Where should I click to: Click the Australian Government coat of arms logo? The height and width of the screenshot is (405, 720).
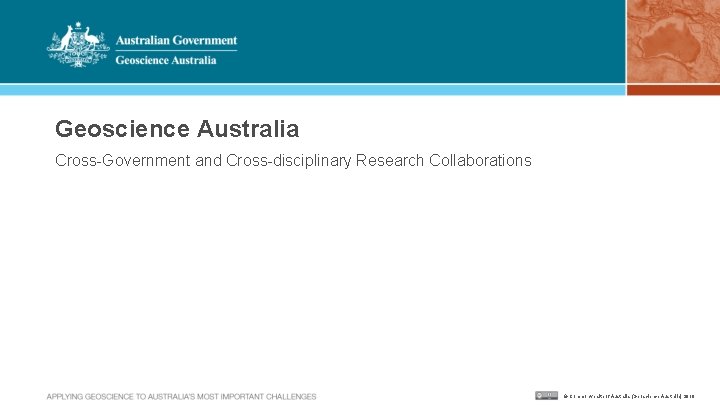pos(78,45)
